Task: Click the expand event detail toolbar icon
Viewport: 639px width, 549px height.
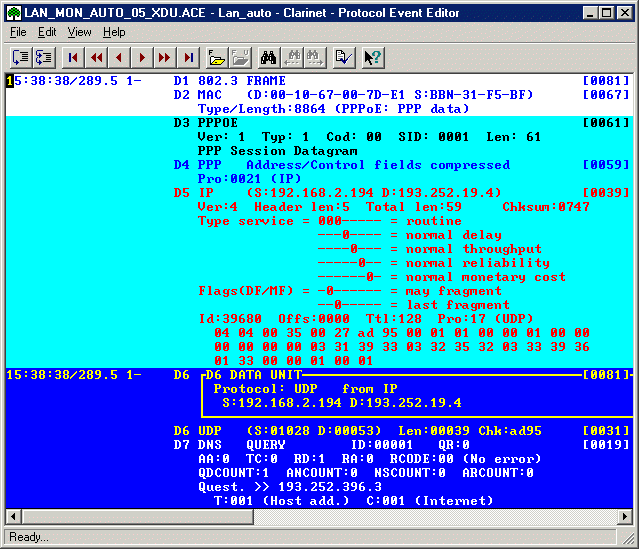Action: pos(44,57)
